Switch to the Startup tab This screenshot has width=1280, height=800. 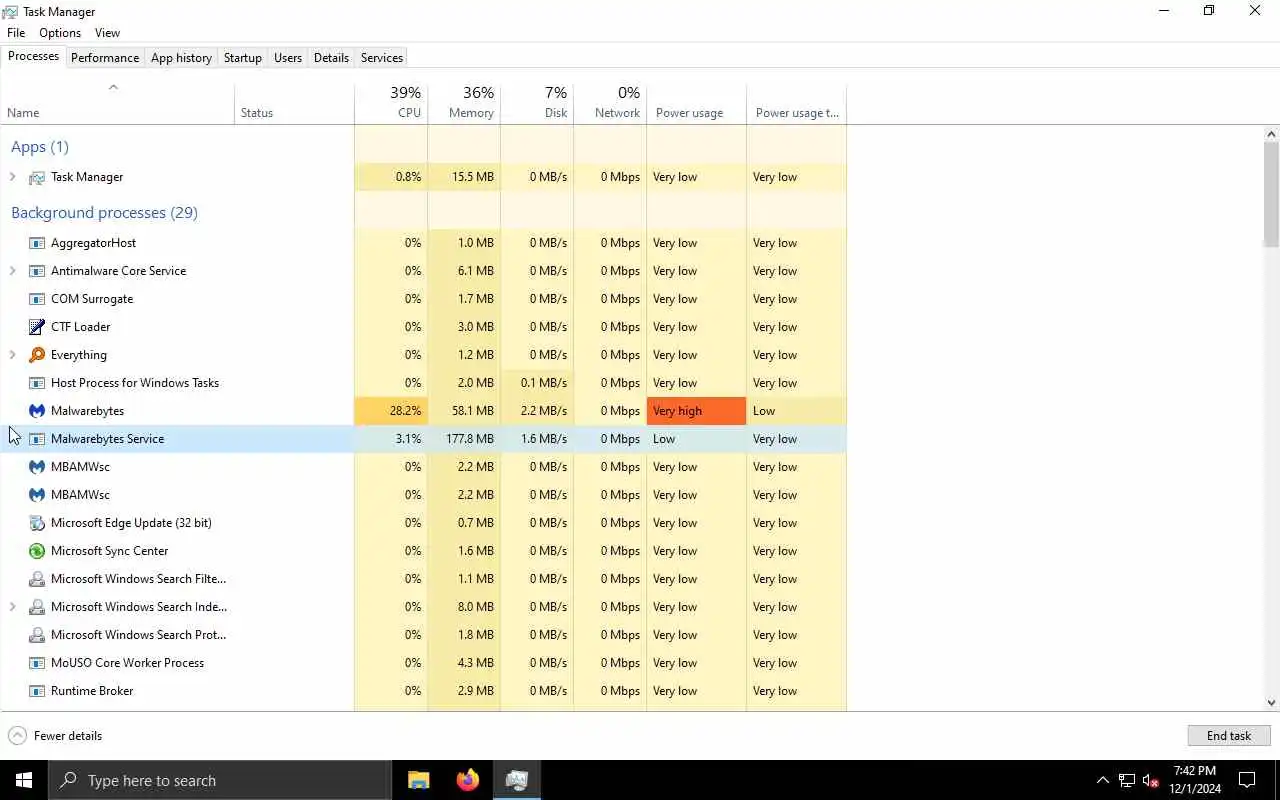tap(242, 58)
